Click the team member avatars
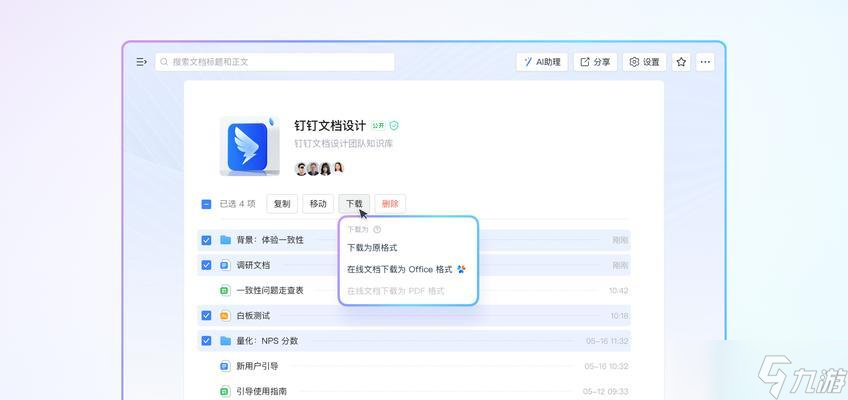 tap(320, 169)
